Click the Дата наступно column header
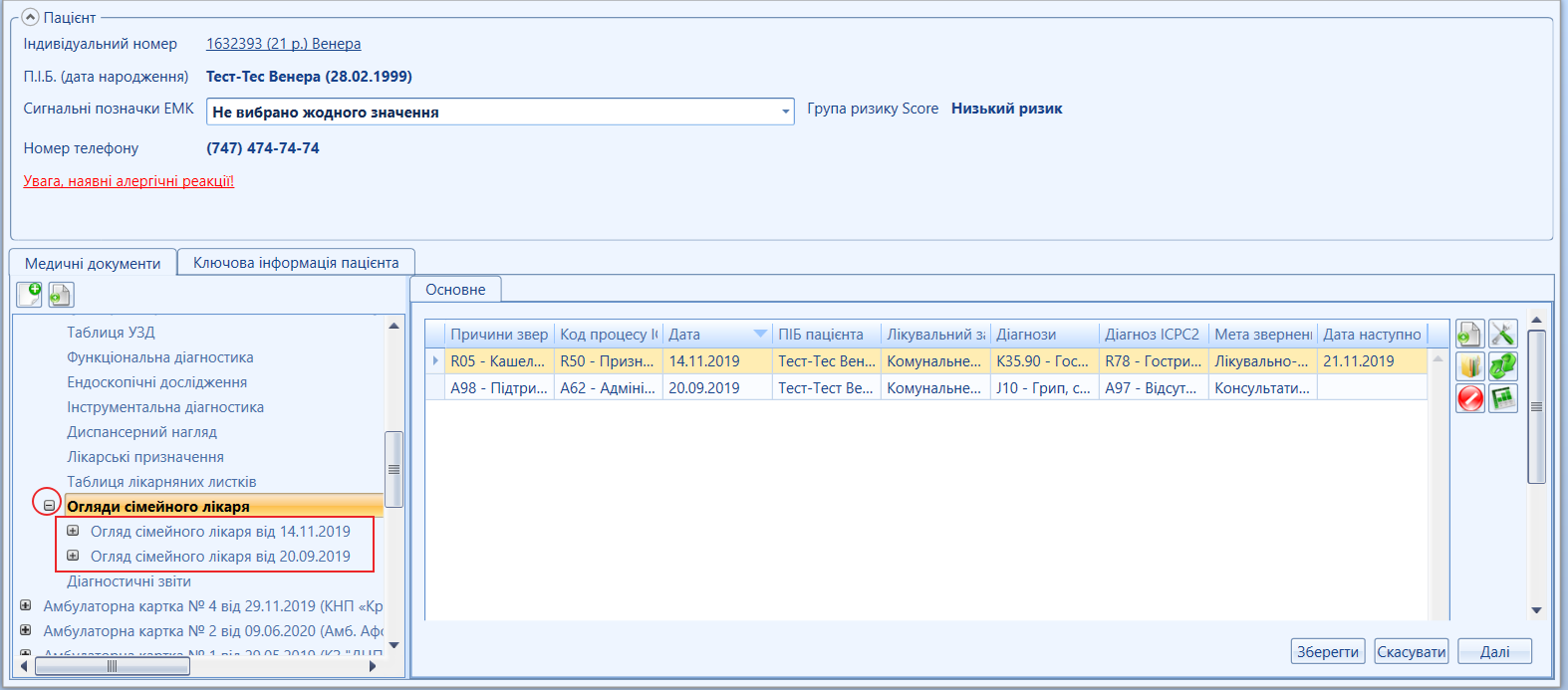The height and width of the screenshot is (690, 1568). [1372, 335]
